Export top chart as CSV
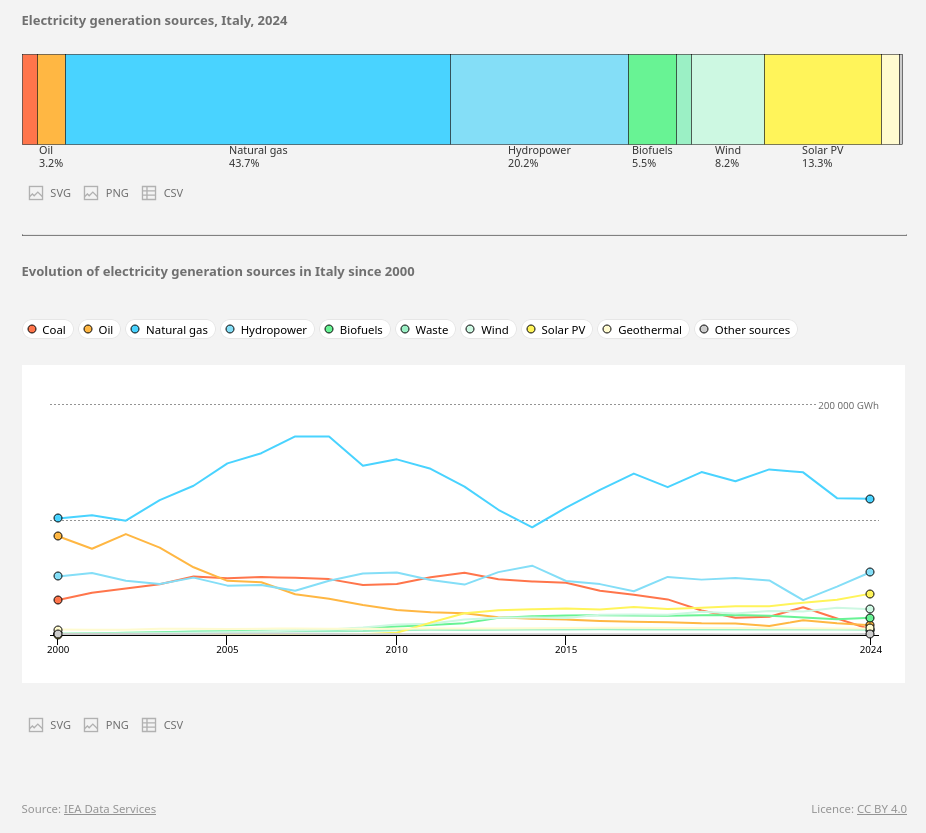The height and width of the screenshot is (833, 926). point(162,193)
